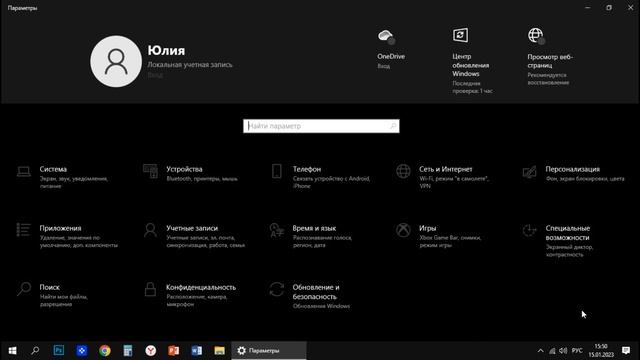The image size is (640, 360).
Task: Open the Телефон phone icon
Action: point(277,171)
